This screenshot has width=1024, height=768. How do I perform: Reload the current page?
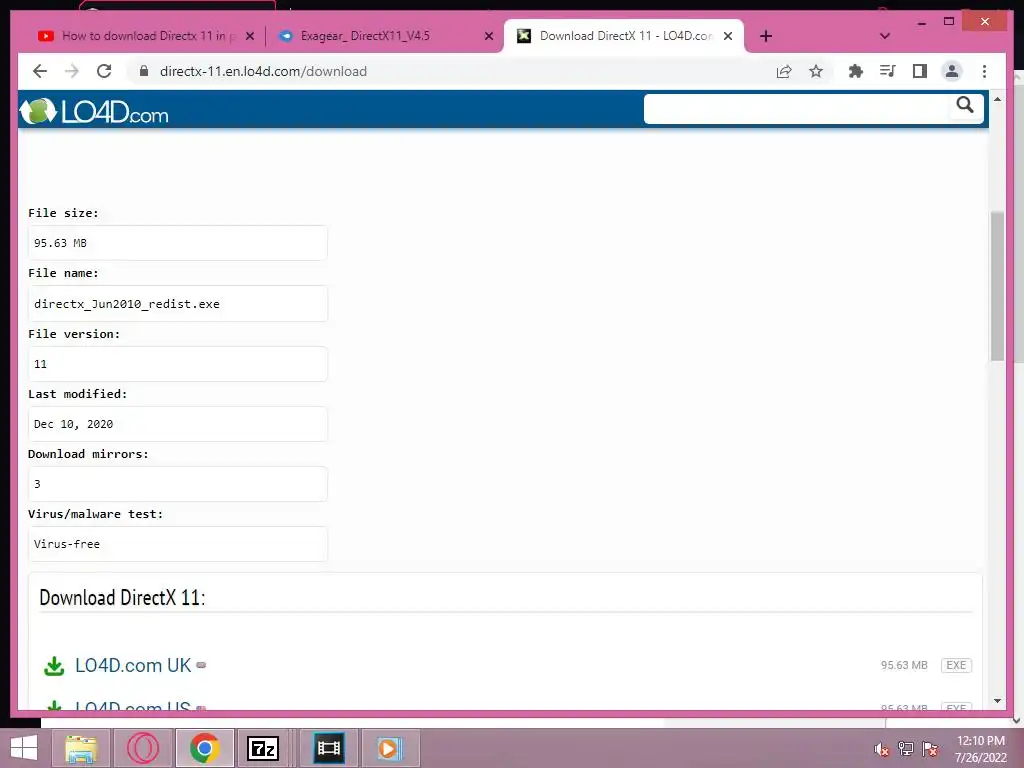coord(104,71)
